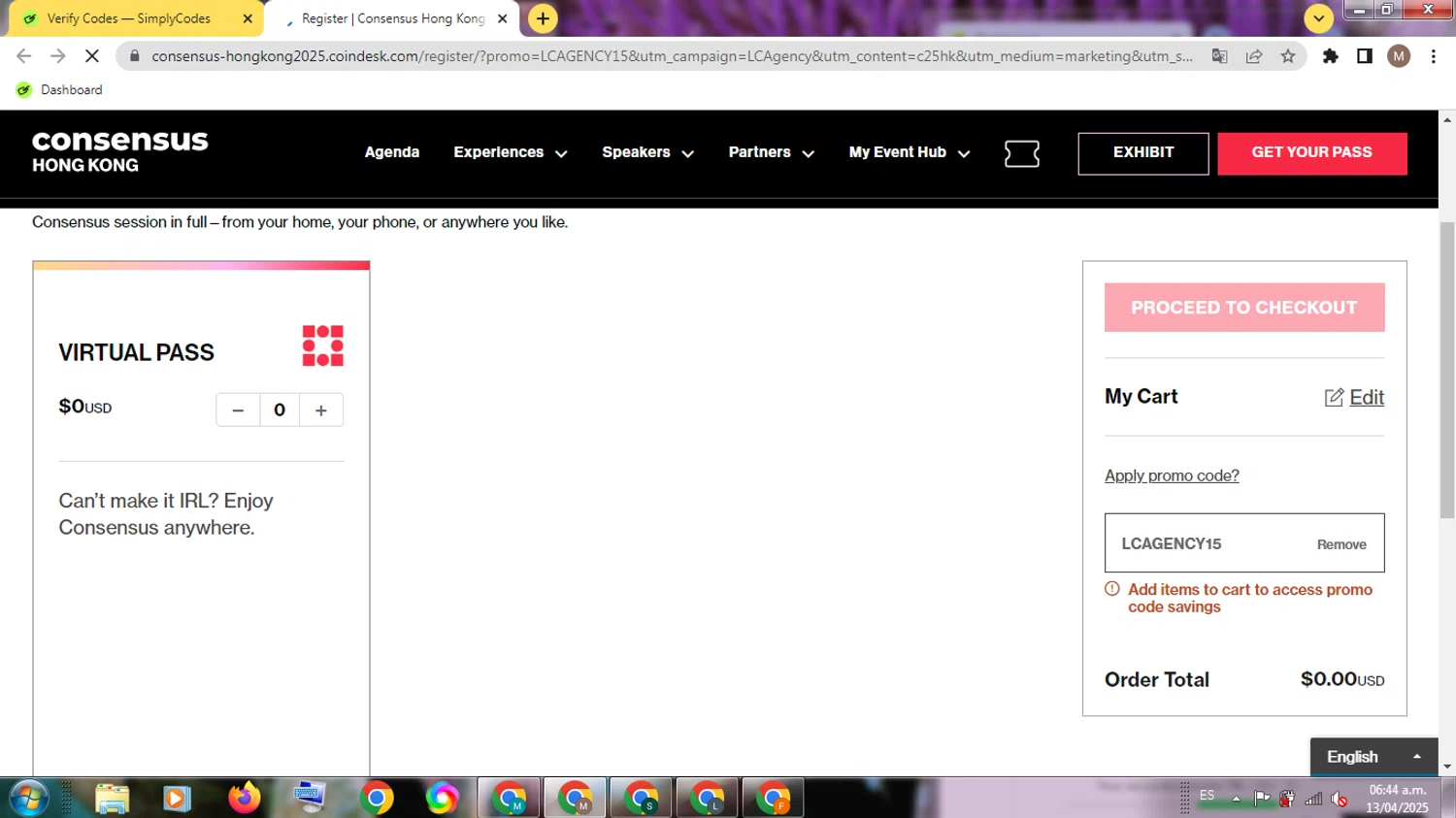Close the Register Consensus Hong Kong tab
The image size is (1456, 818).
coord(502,18)
